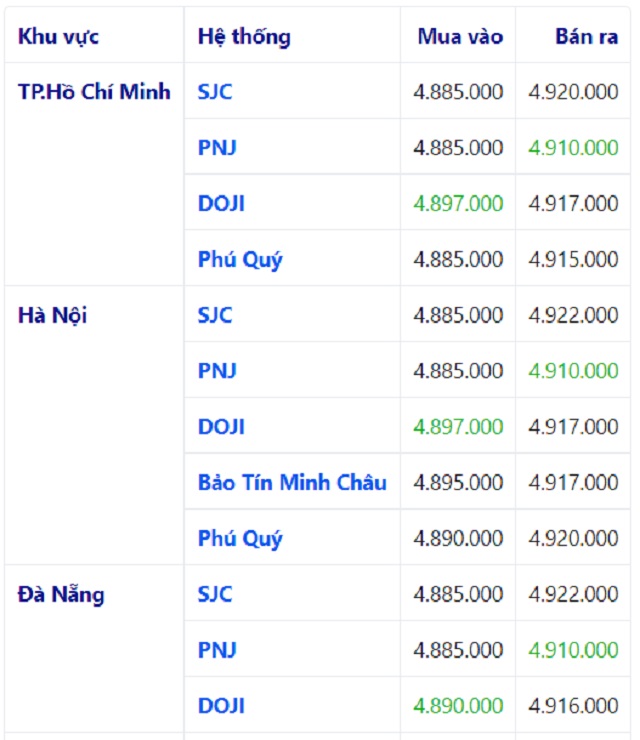This screenshot has width=640, height=740.
Task: Select the Mua vào column header
Action: click(x=460, y=37)
